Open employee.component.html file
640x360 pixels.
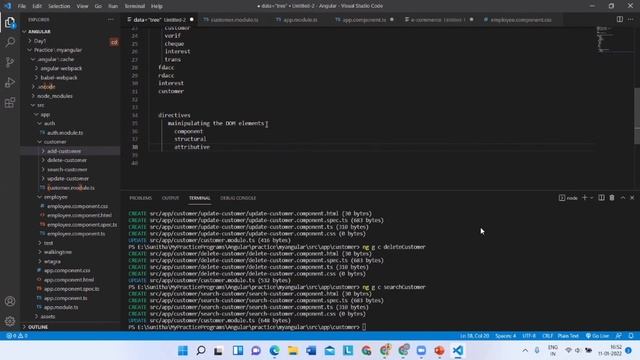click(79, 215)
